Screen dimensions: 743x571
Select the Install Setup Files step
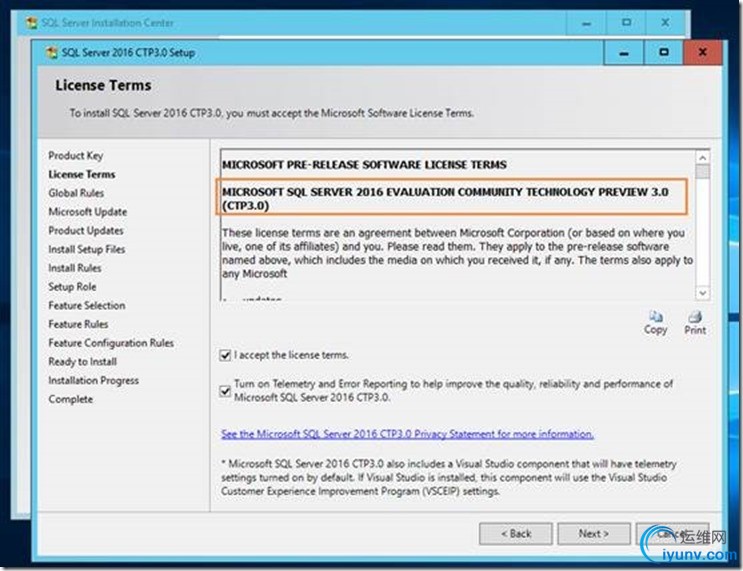tap(87, 249)
